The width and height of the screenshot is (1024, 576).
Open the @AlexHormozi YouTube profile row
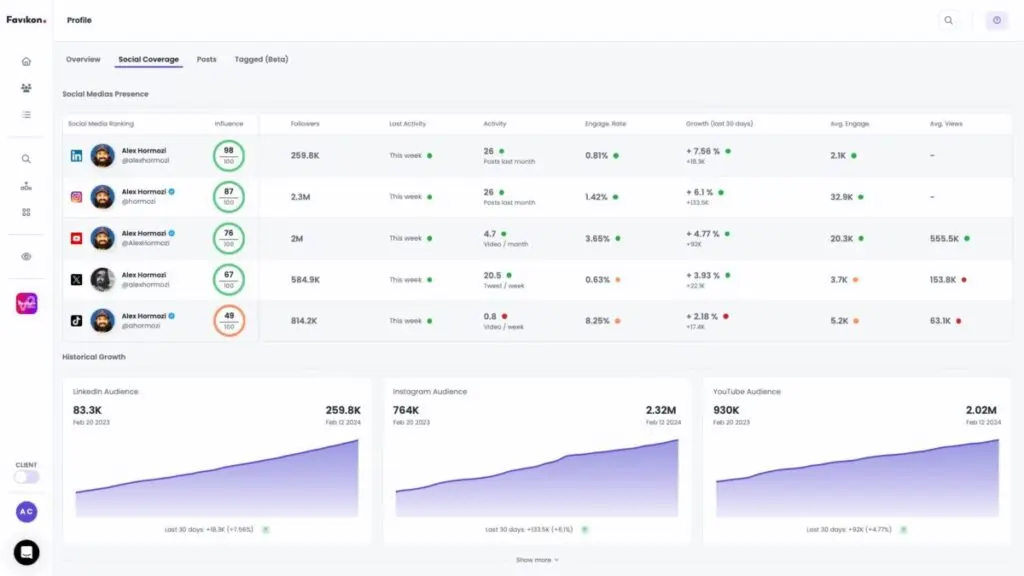[145, 238]
